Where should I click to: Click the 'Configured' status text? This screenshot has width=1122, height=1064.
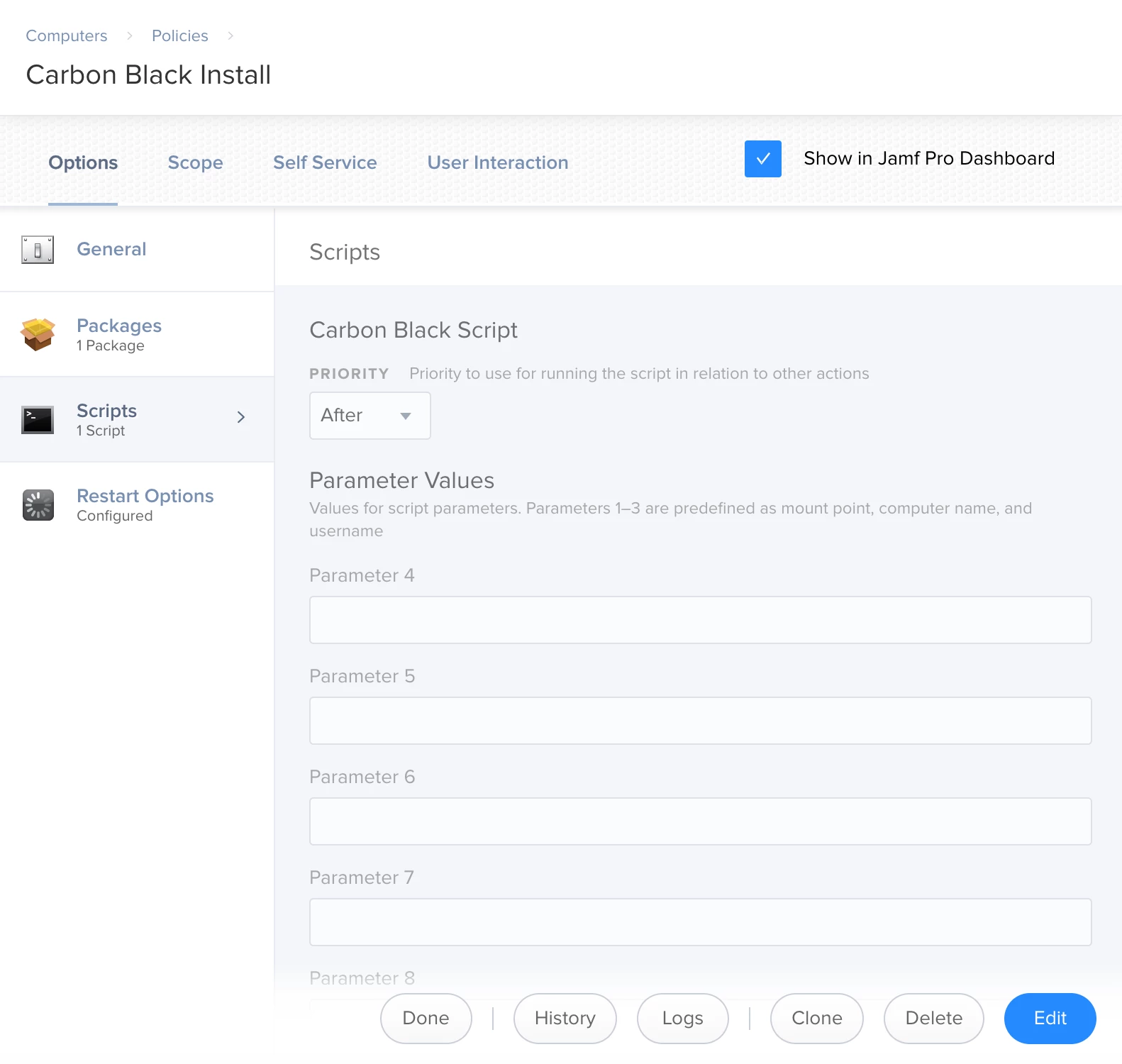pyautogui.click(x=114, y=516)
